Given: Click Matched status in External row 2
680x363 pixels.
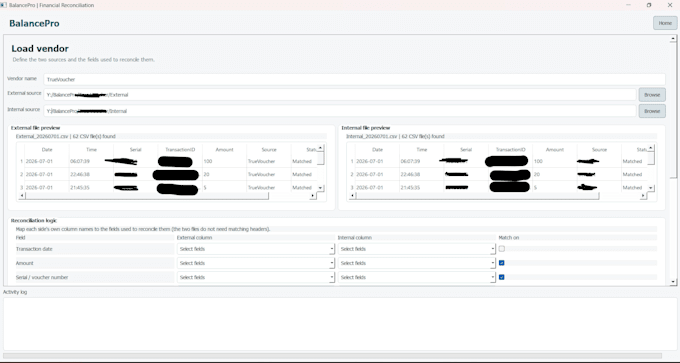Looking at the screenshot, I should [x=302, y=174].
